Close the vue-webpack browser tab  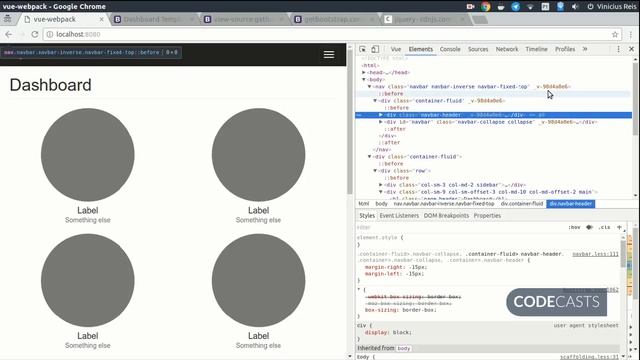click(102, 19)
